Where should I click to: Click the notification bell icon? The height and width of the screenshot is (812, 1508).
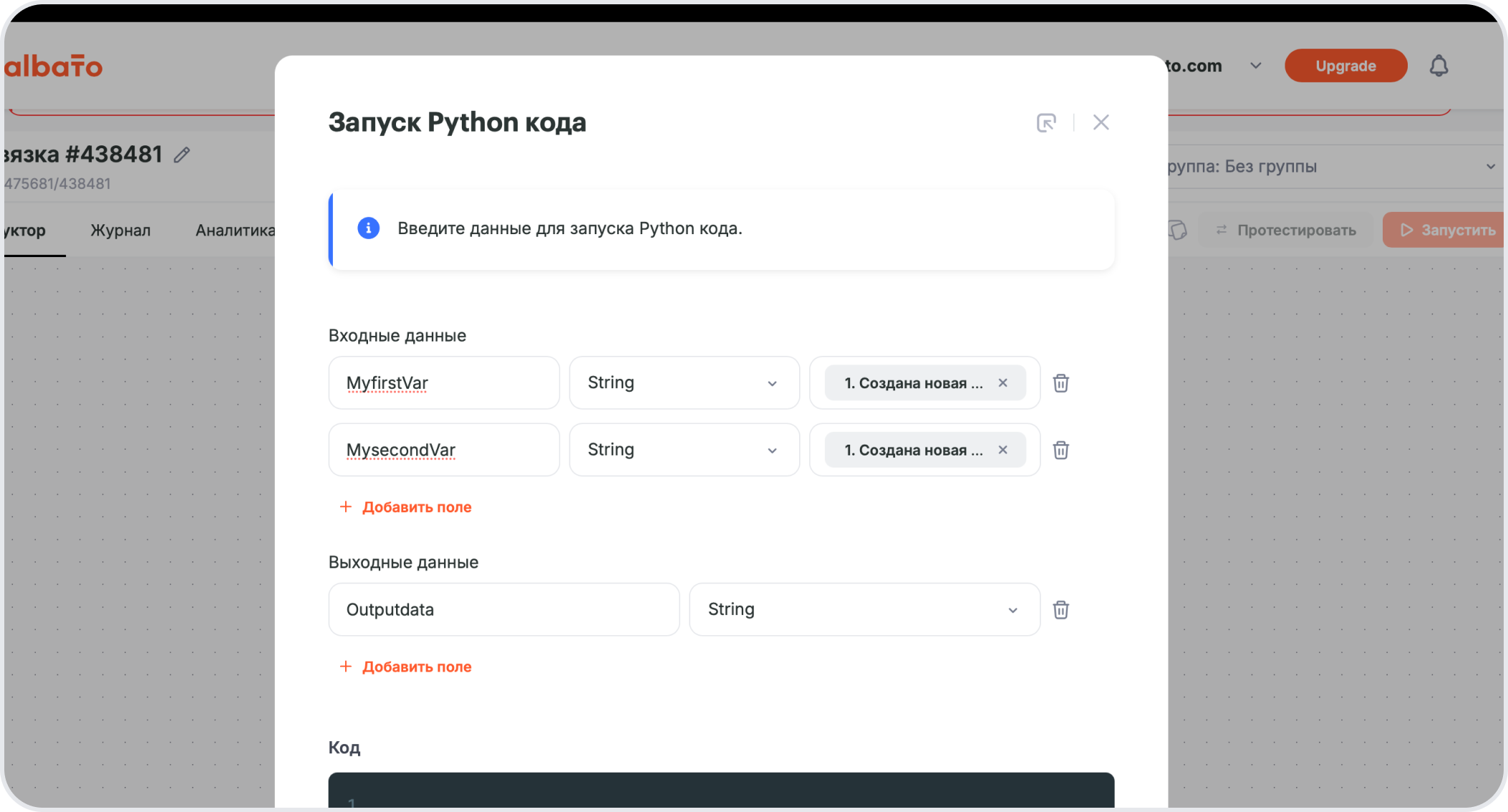click(x=1439, y=66)
